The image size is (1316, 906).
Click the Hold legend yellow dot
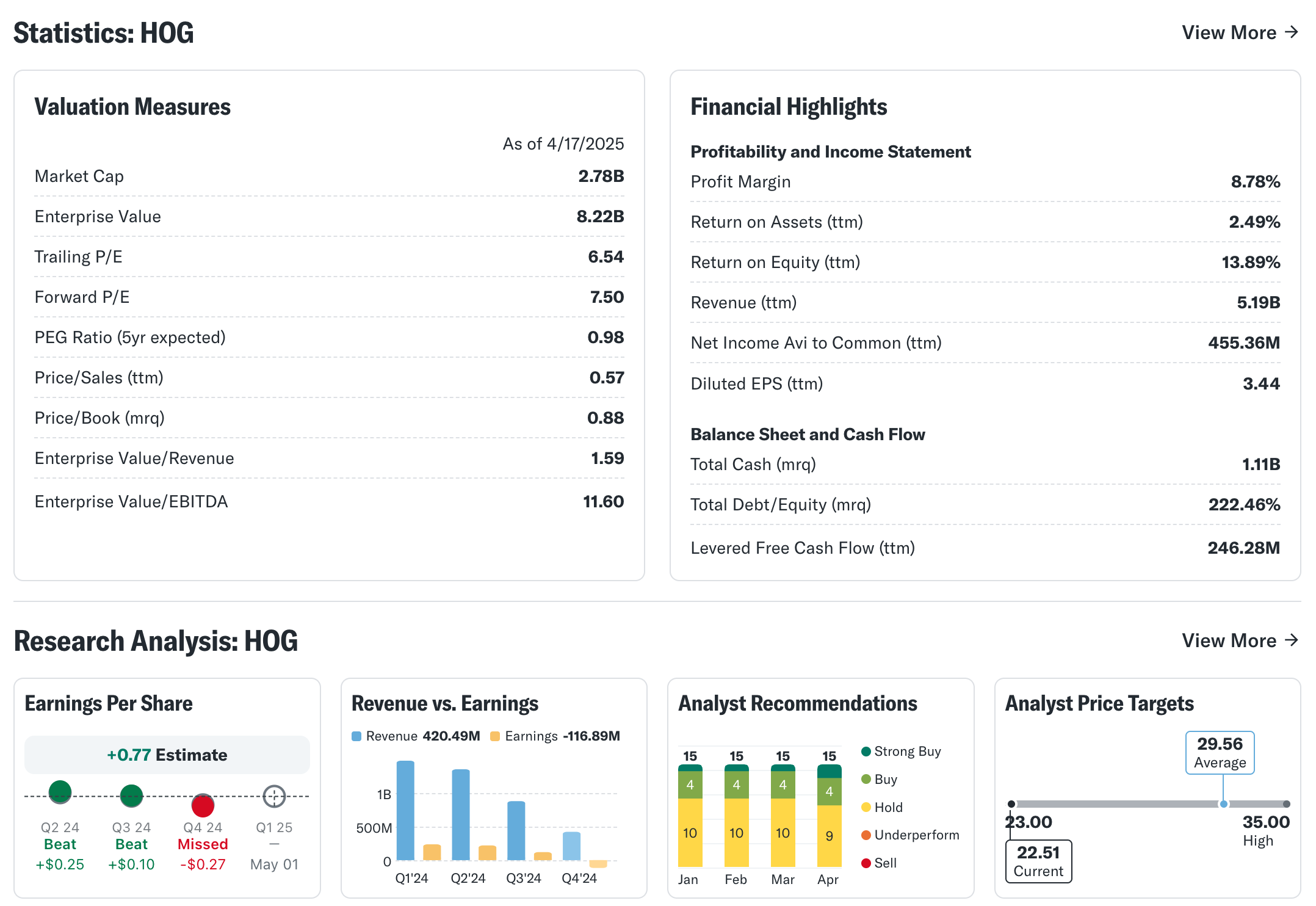pos(866,807)
